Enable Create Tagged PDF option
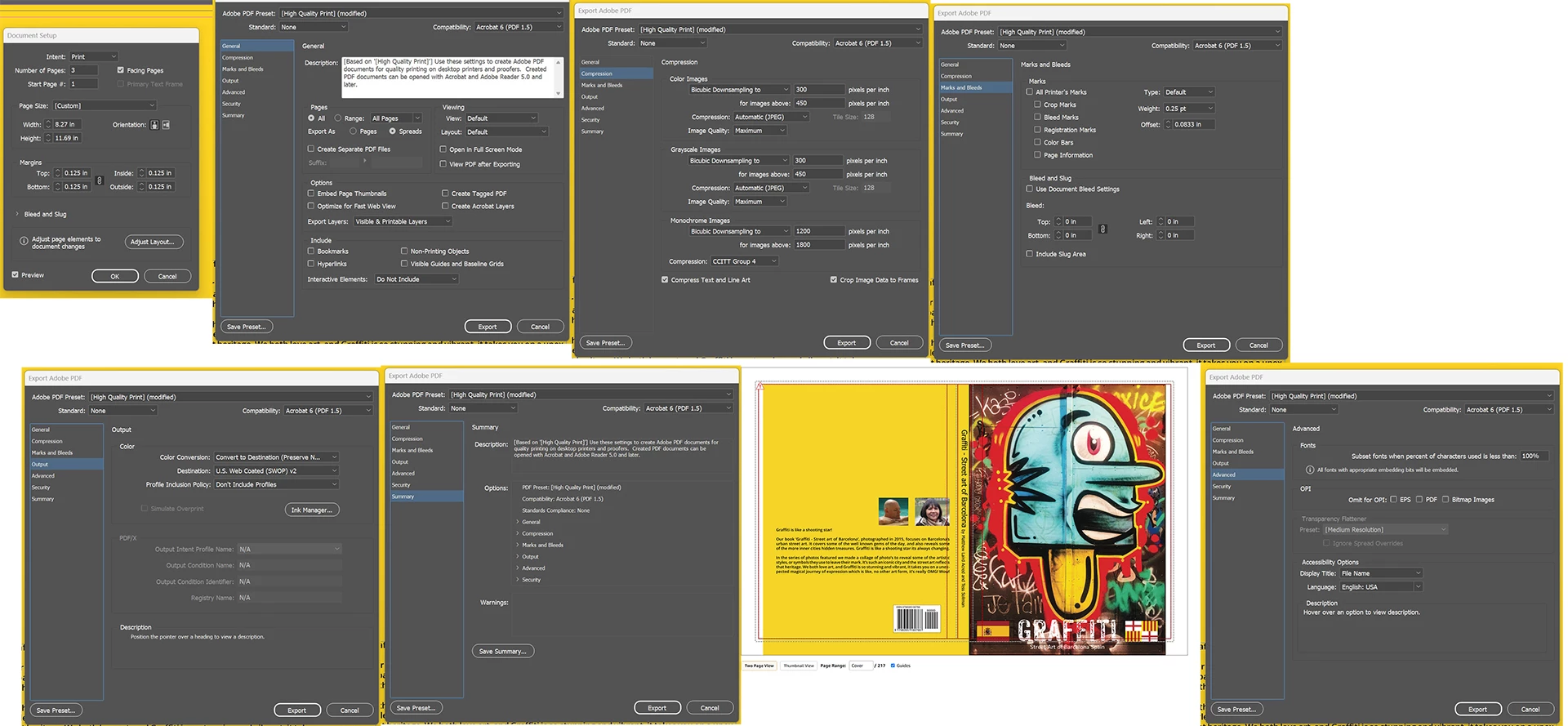This screenshot has height=726, width=1568. point(445,194)
